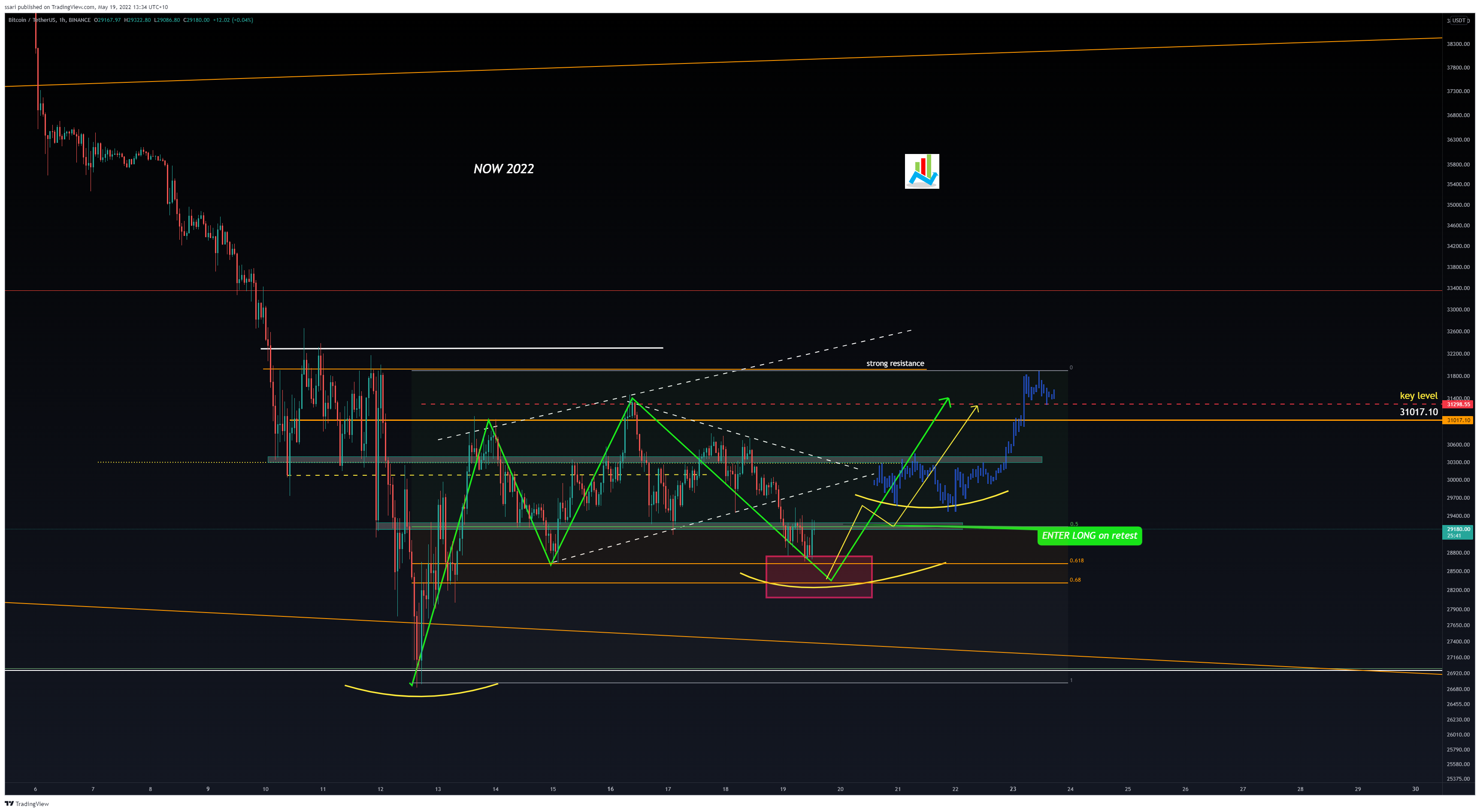The image size is (1480, 812).
Task: Click the orange 31017.10 price axis tag
Action: tap(1458, 420)
